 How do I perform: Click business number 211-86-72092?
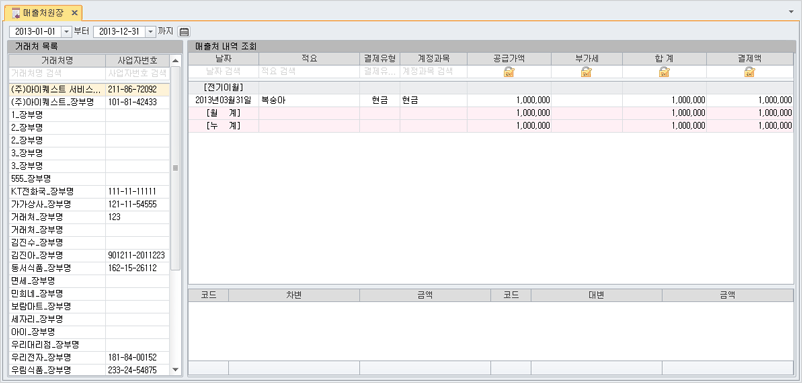[x=132, y=89]
